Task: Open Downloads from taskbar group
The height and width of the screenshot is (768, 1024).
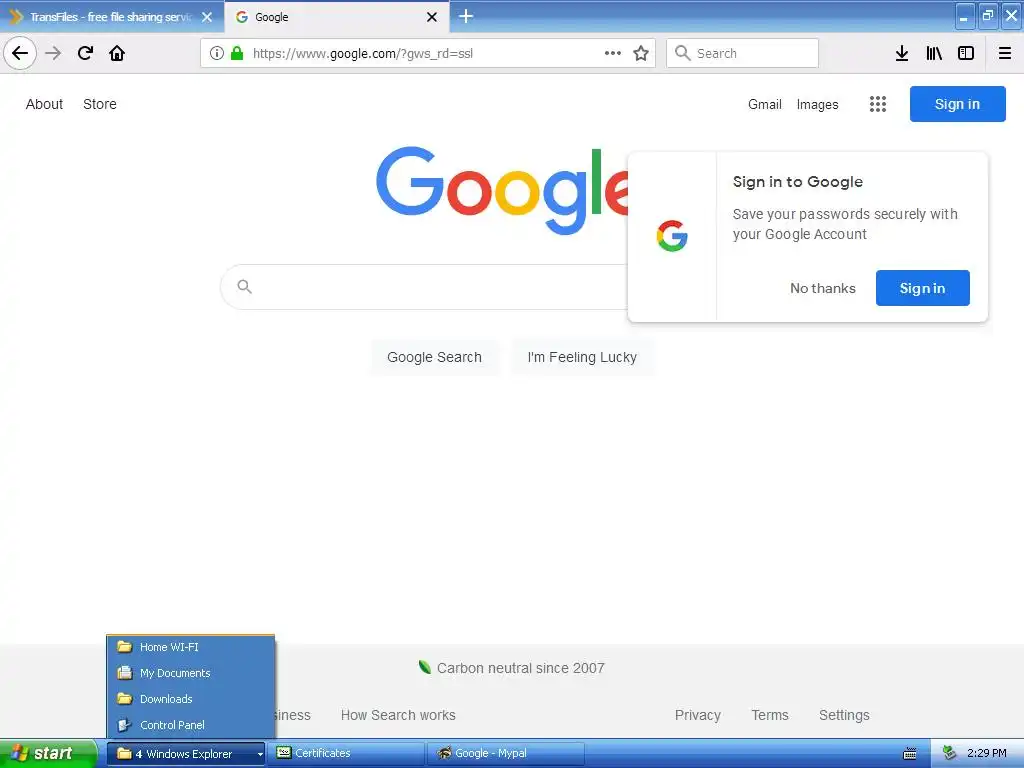Action: click(190, 699)
